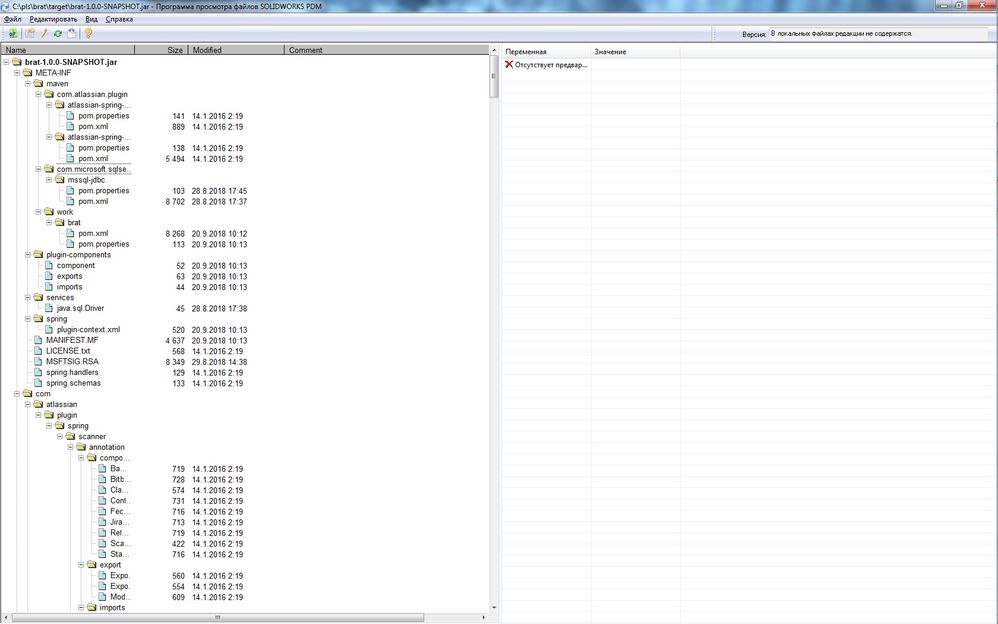
Task: Click the Comment column header
Action: click(386, 50)
